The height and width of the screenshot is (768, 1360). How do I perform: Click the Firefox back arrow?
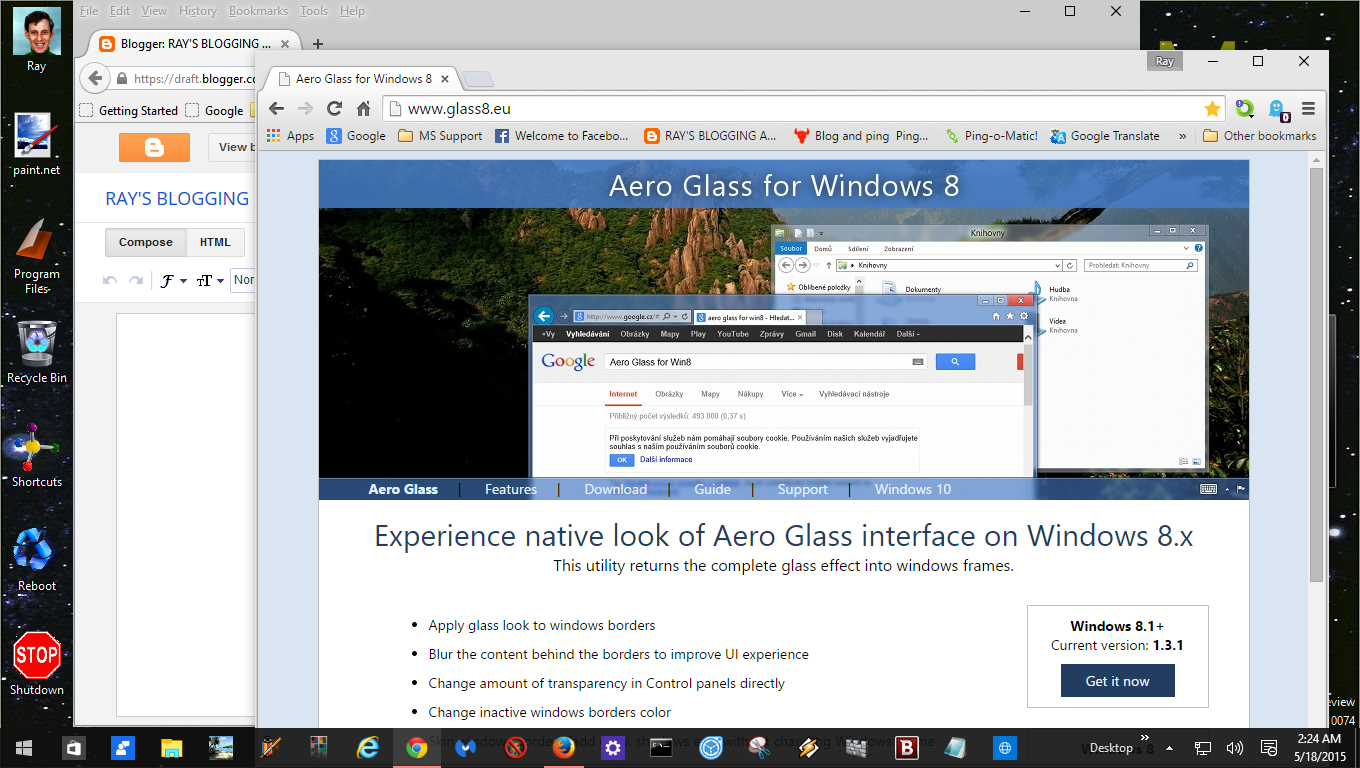pos(94,78)
